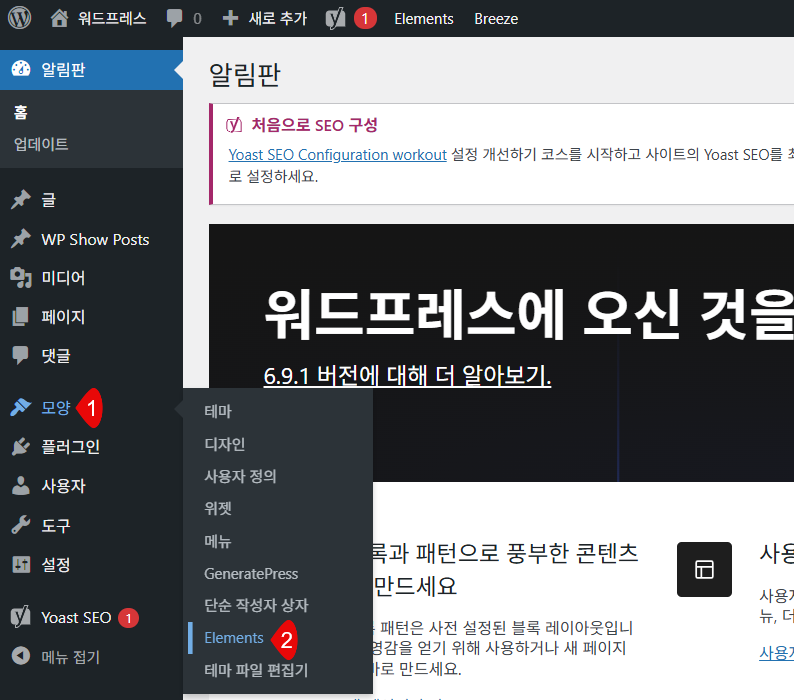
Task: Open the 댓글 comments icon in sidebar
Action: pyautogui.click(x=21, y=356)
